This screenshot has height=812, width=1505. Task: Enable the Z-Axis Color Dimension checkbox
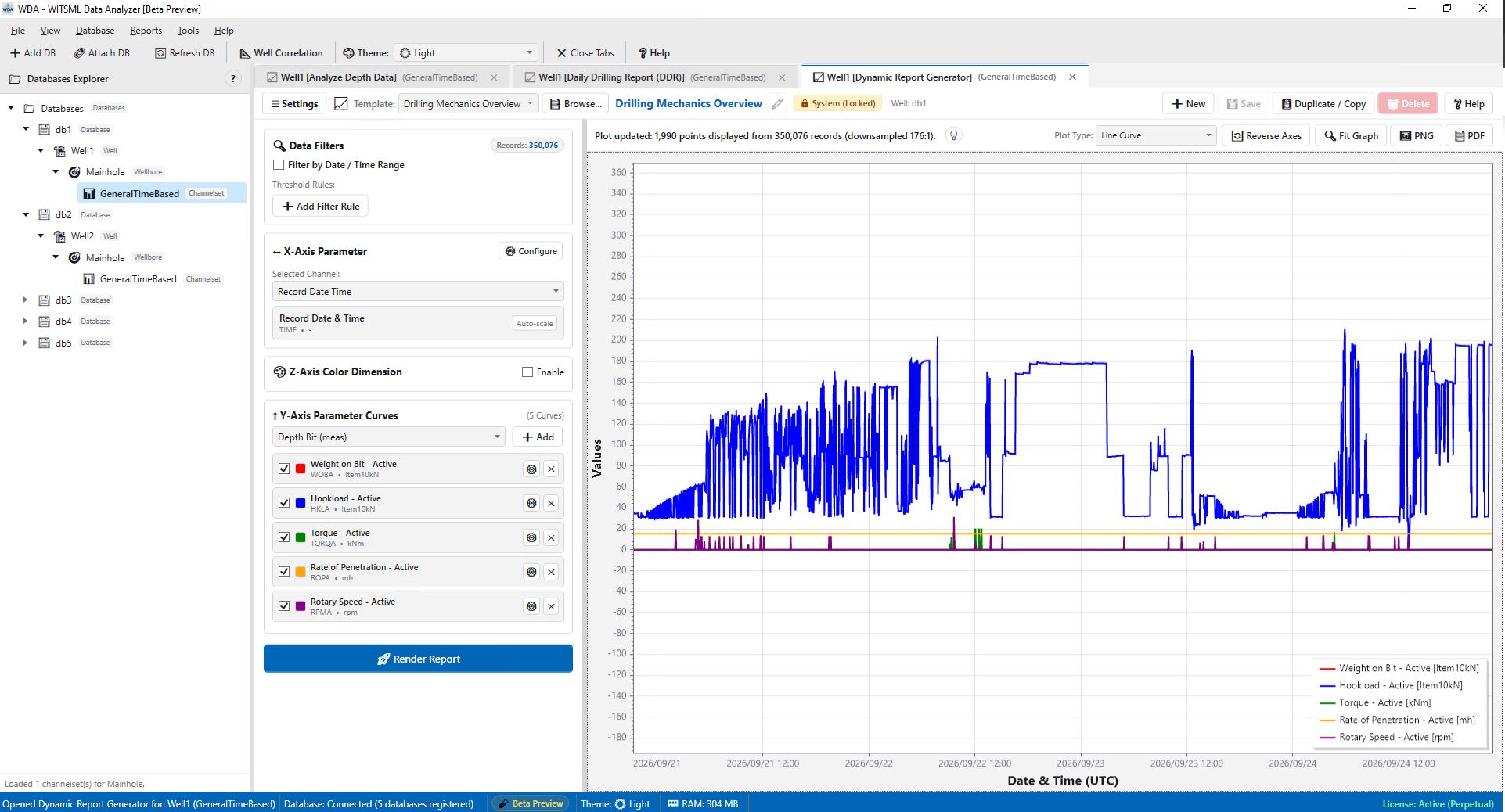(527, 372)
